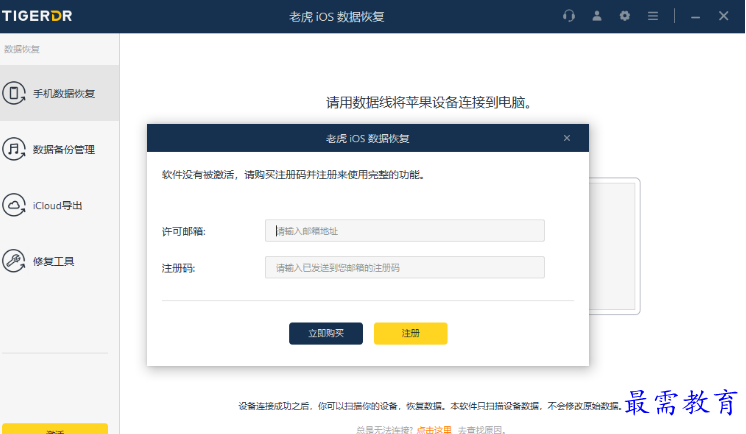Open the user account icon
The height and width of the screenshot is (434, 746).
click(597, 16)
